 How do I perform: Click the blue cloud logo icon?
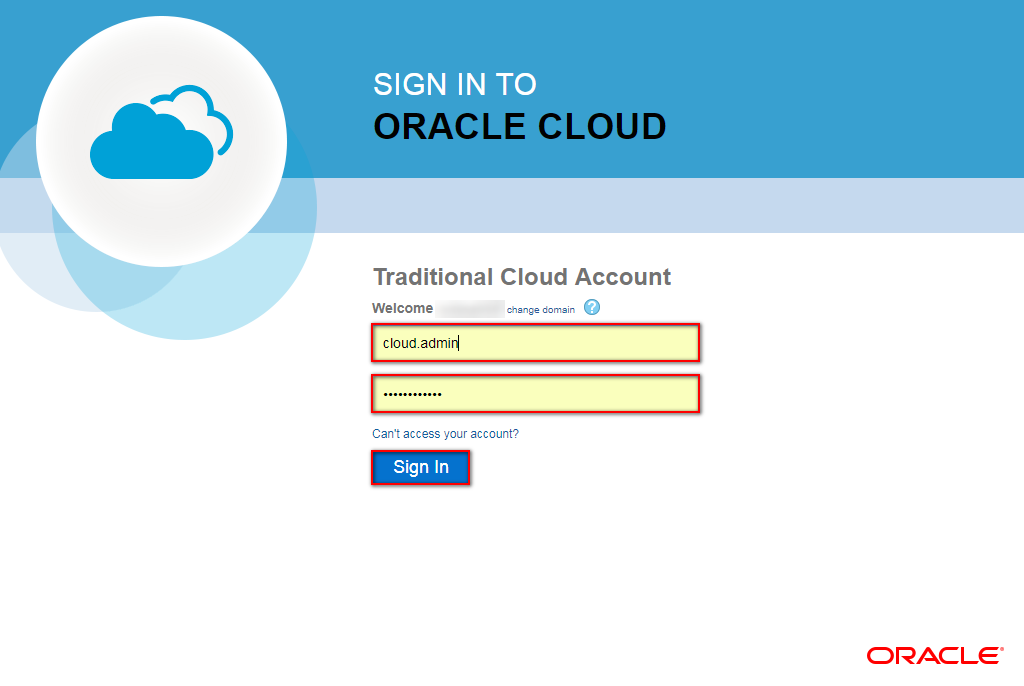[161, 132]
